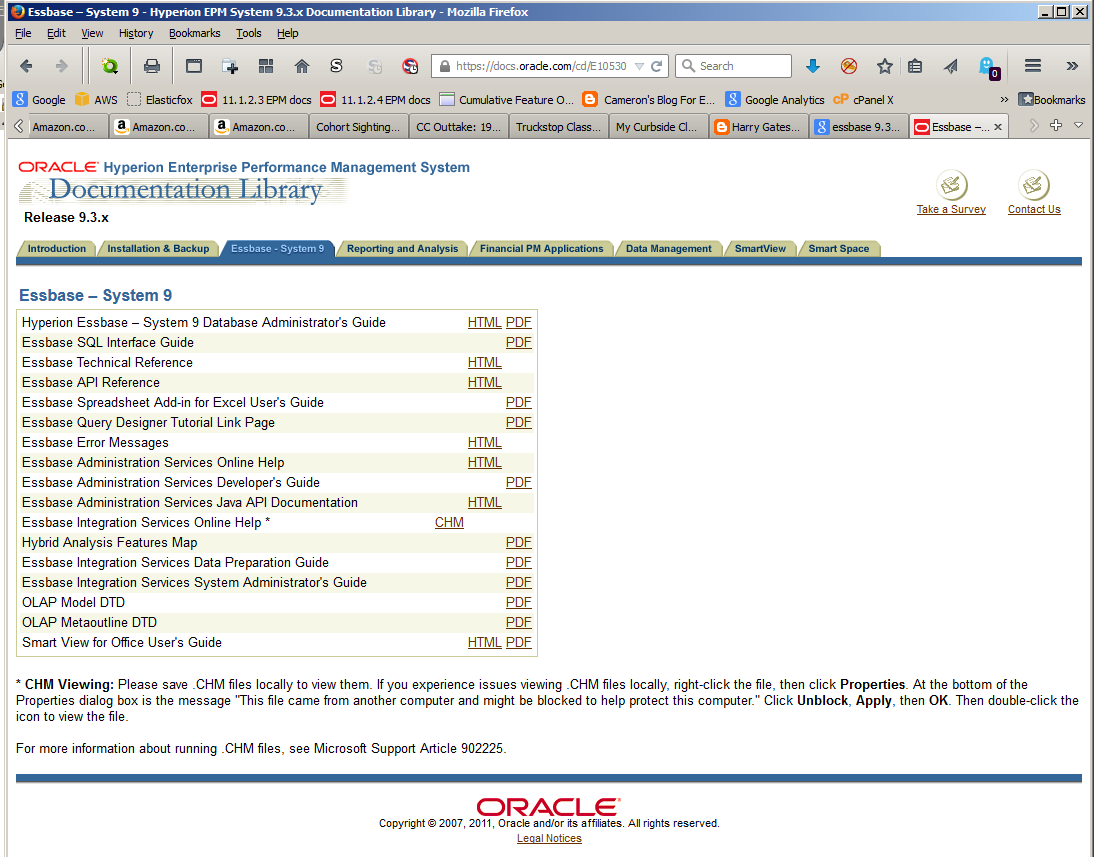Viewport: 1094px width, 857px height.
Task: Open the list all tabs dropdown
Action: click(x=1079, y=126)
